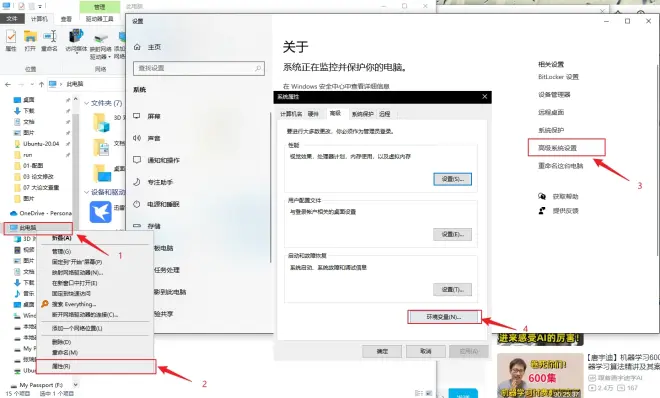Open 存储 in Settings sidebar
This screenshot has width=660, height=398.
pos(154,226)
